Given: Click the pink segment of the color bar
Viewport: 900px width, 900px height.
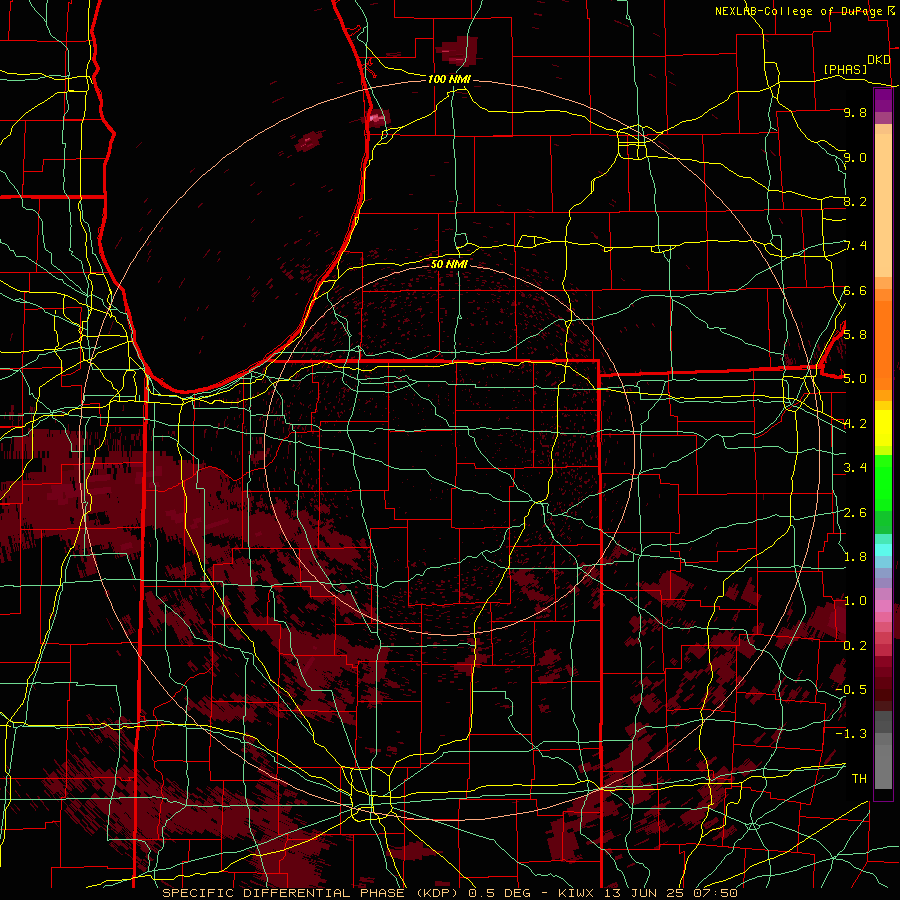Looking at the screenshot, I should click(x=883, y=606).
